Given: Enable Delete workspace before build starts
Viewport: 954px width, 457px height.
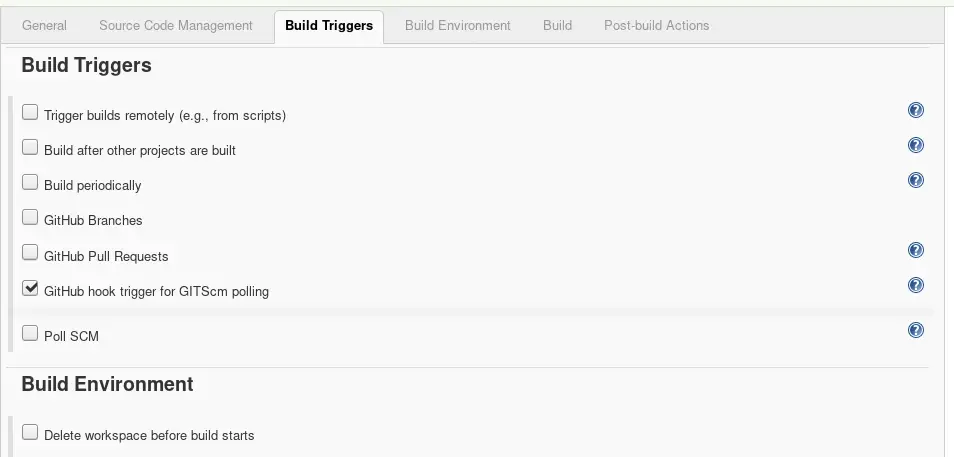Looking at the screenshot, I should [x=30, y=432].
